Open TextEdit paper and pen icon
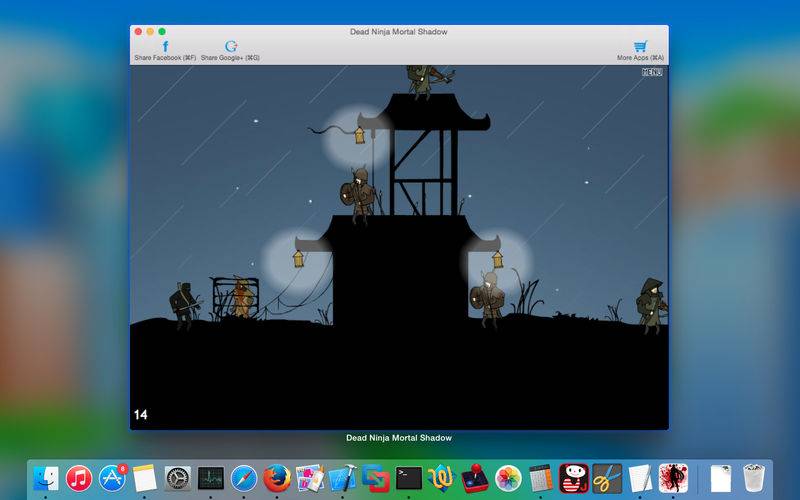Screen dimensions: 800x500 pyautogui.click(x=640, y=479)
